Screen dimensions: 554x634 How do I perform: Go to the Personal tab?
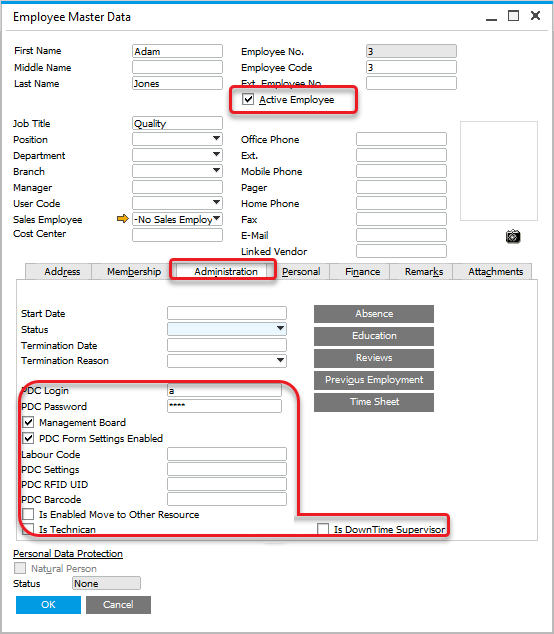tap(301, 271)
